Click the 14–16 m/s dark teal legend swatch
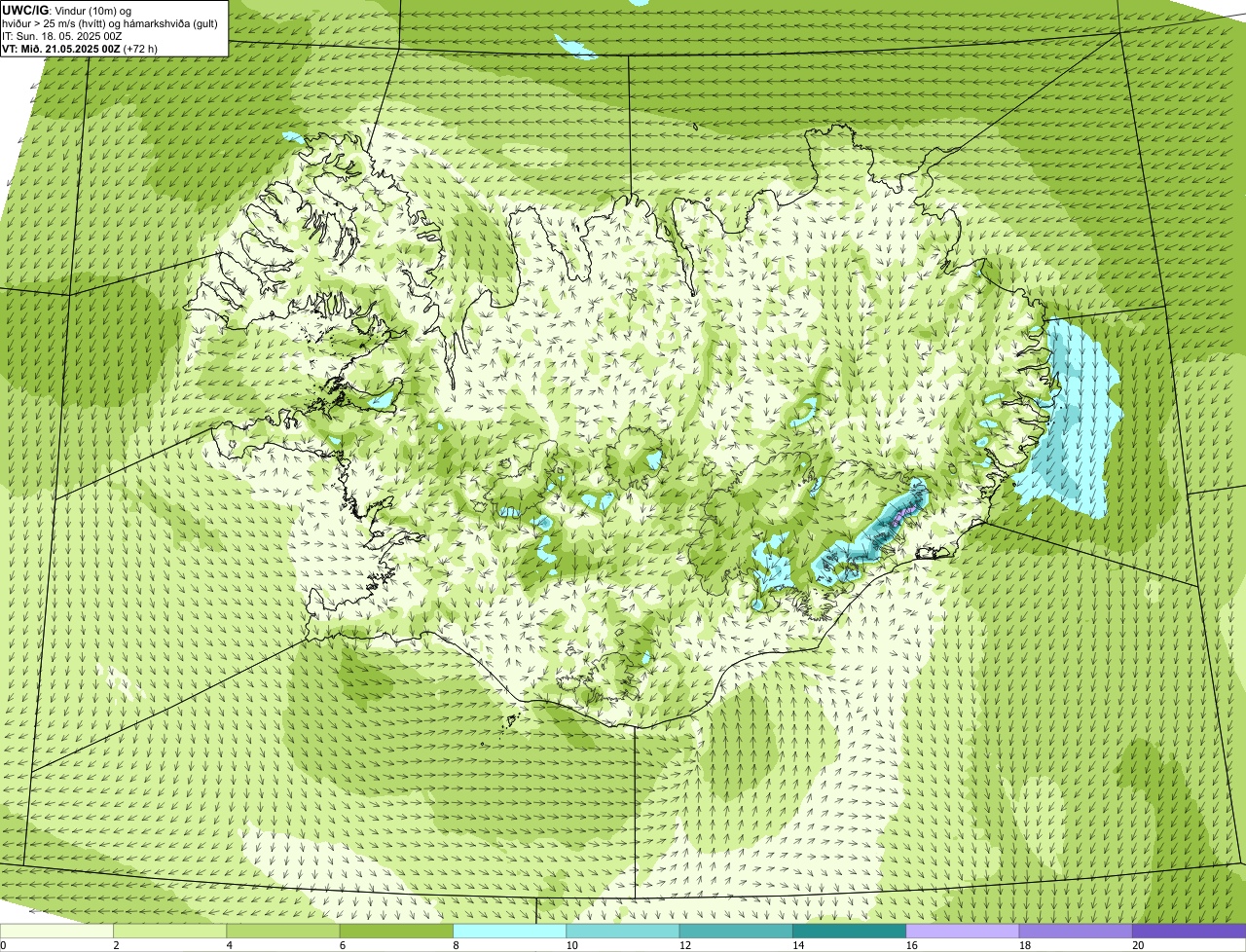 tap(850, 931)
